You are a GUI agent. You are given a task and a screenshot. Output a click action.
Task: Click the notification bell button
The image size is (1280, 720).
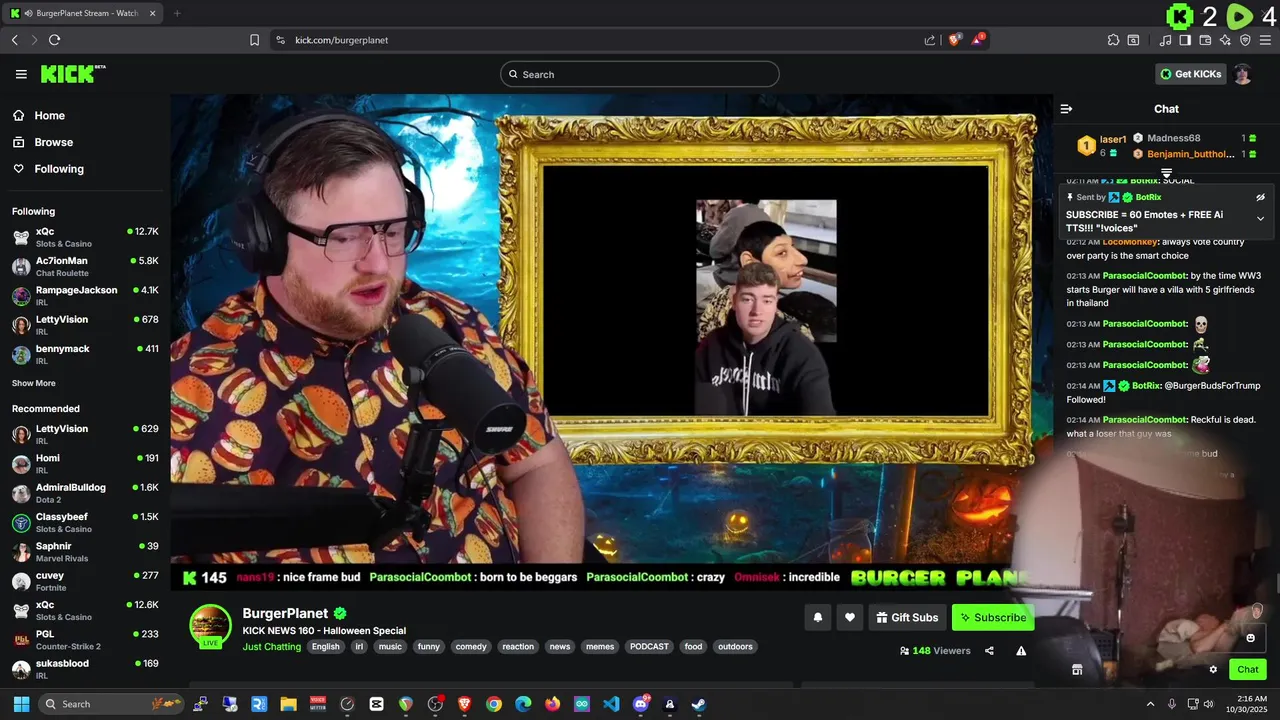pyautogui.click(x=817, y=618)
